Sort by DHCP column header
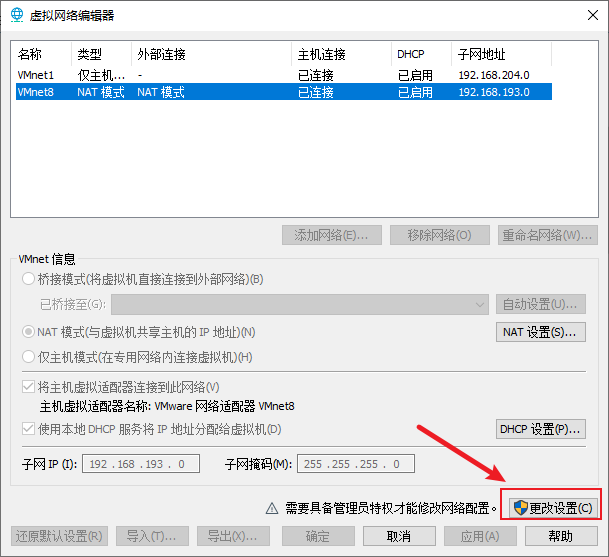The image size is (609, 557). tap(421, 54)
